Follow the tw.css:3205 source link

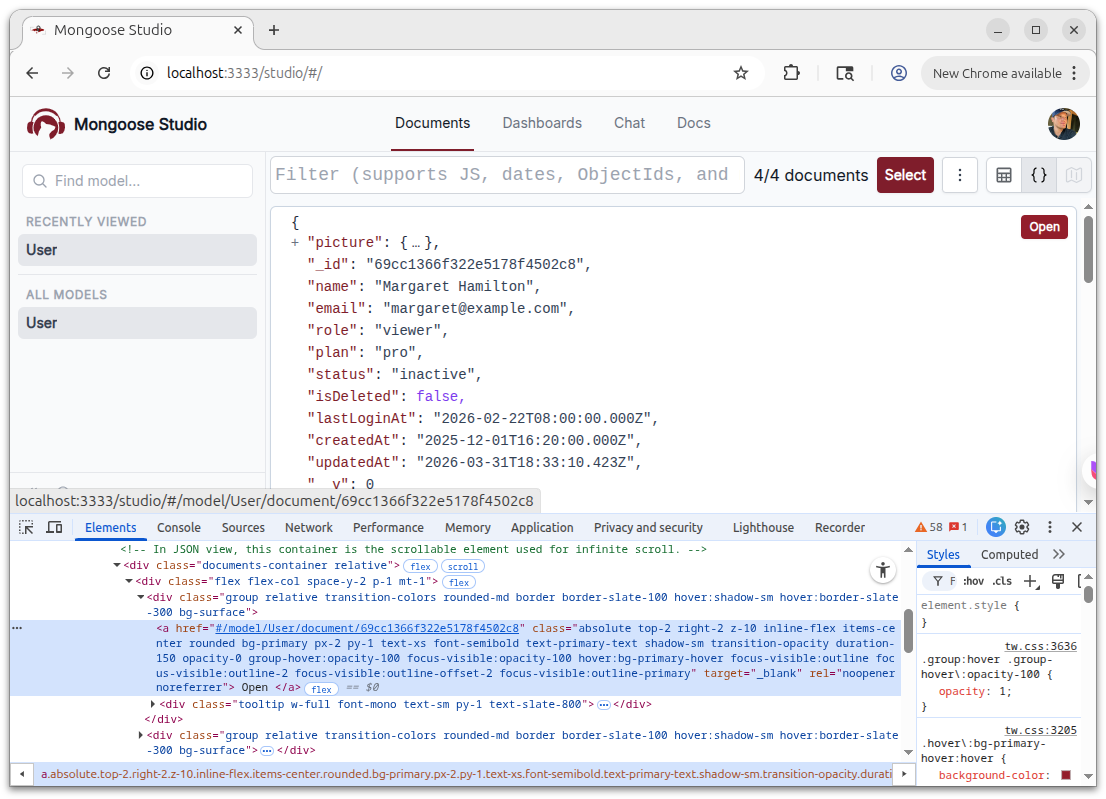1040,730
